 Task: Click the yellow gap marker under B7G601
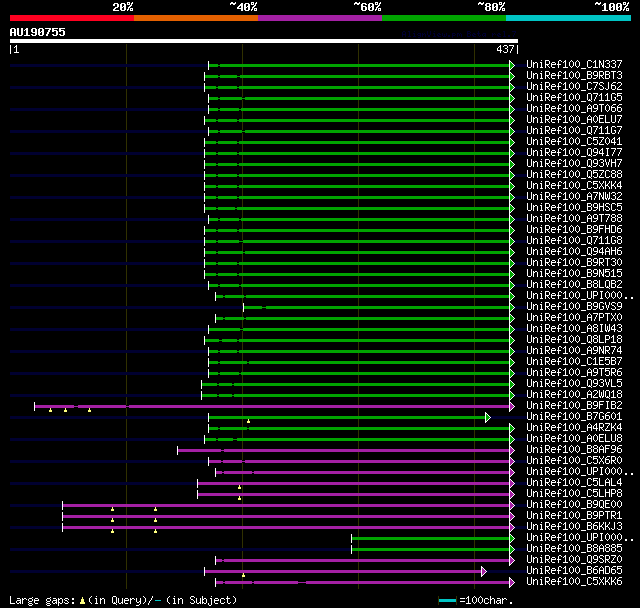[x=248, y=421]
